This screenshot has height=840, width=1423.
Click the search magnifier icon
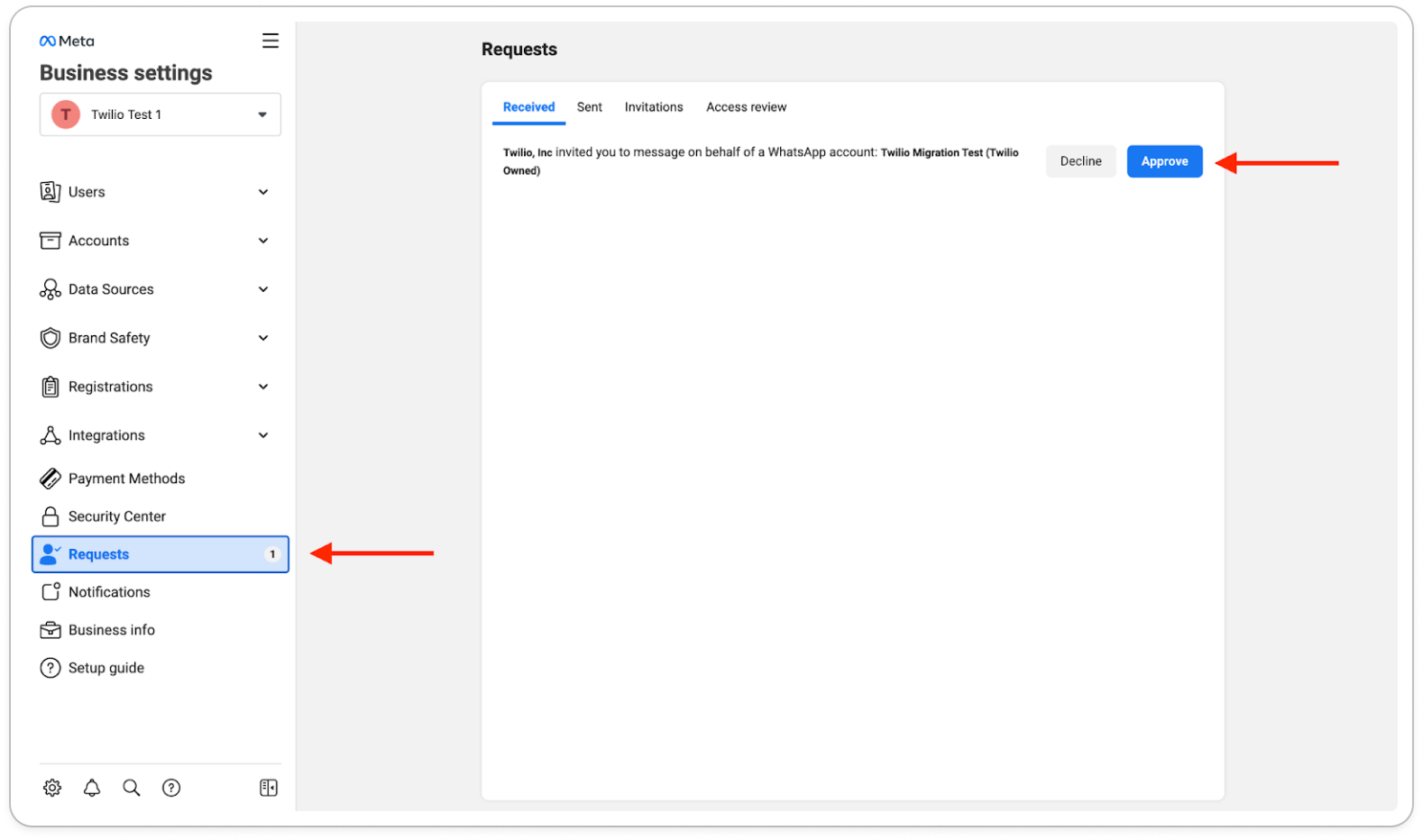(x=132, y=788)
